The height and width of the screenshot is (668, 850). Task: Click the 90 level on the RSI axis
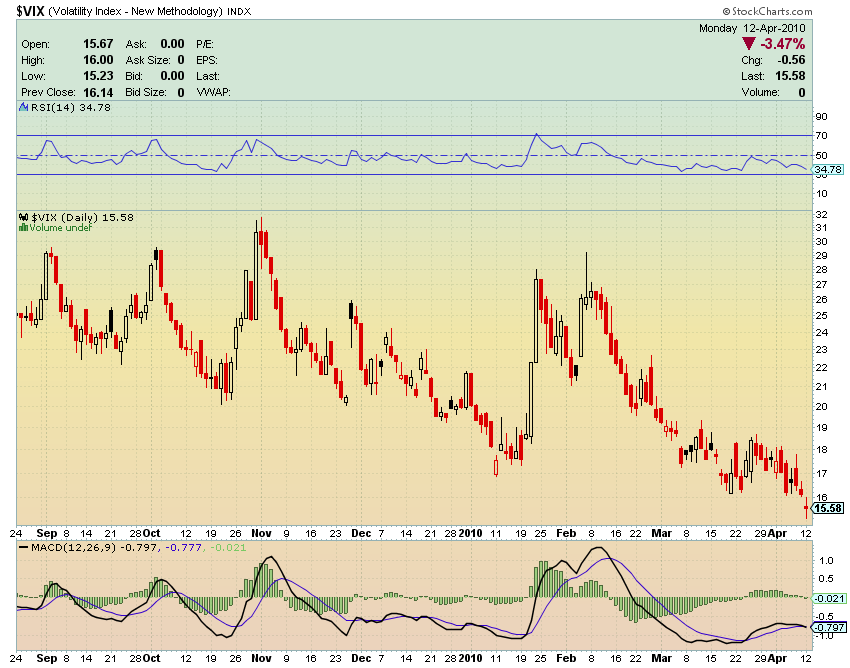point(821,117)
